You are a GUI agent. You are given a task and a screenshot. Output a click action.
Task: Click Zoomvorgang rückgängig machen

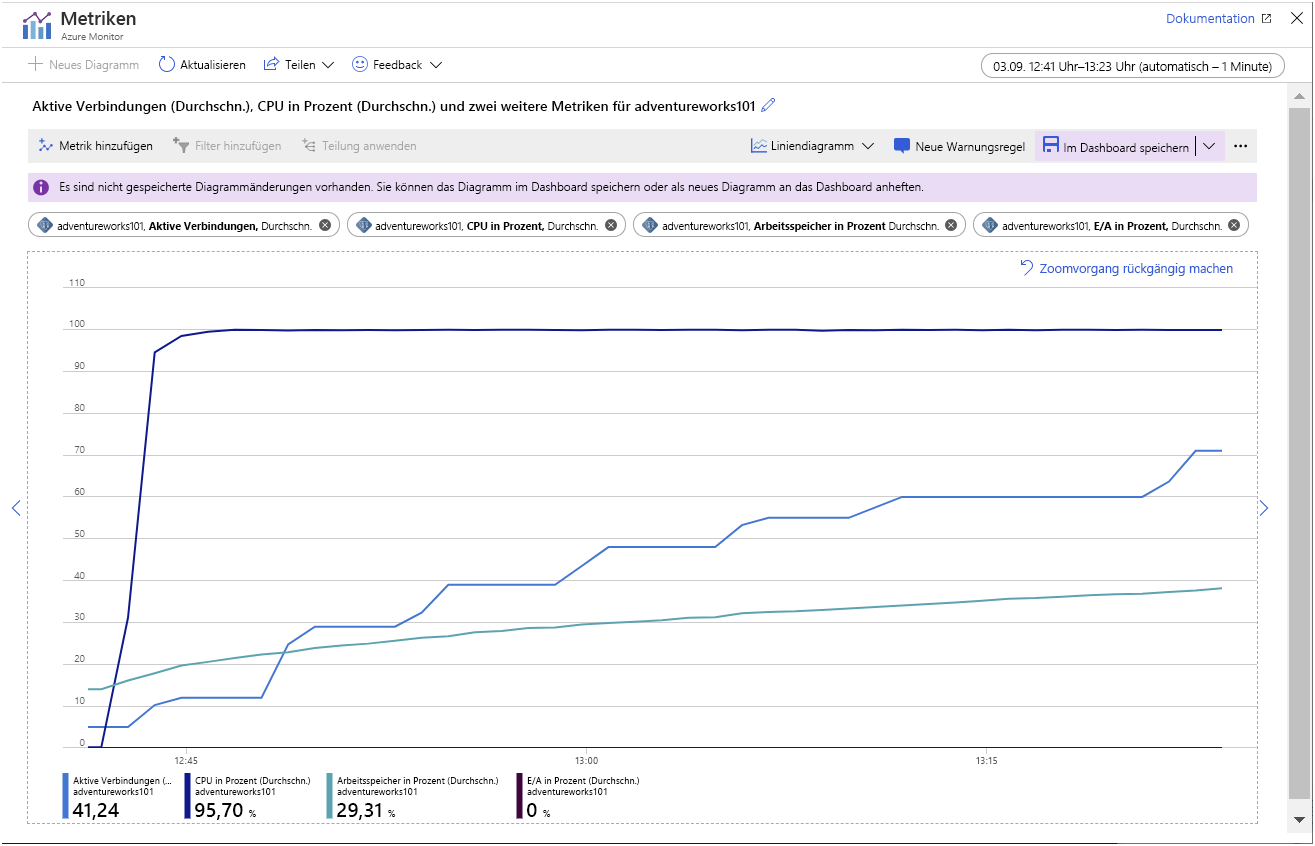[x=1136, y=269]
